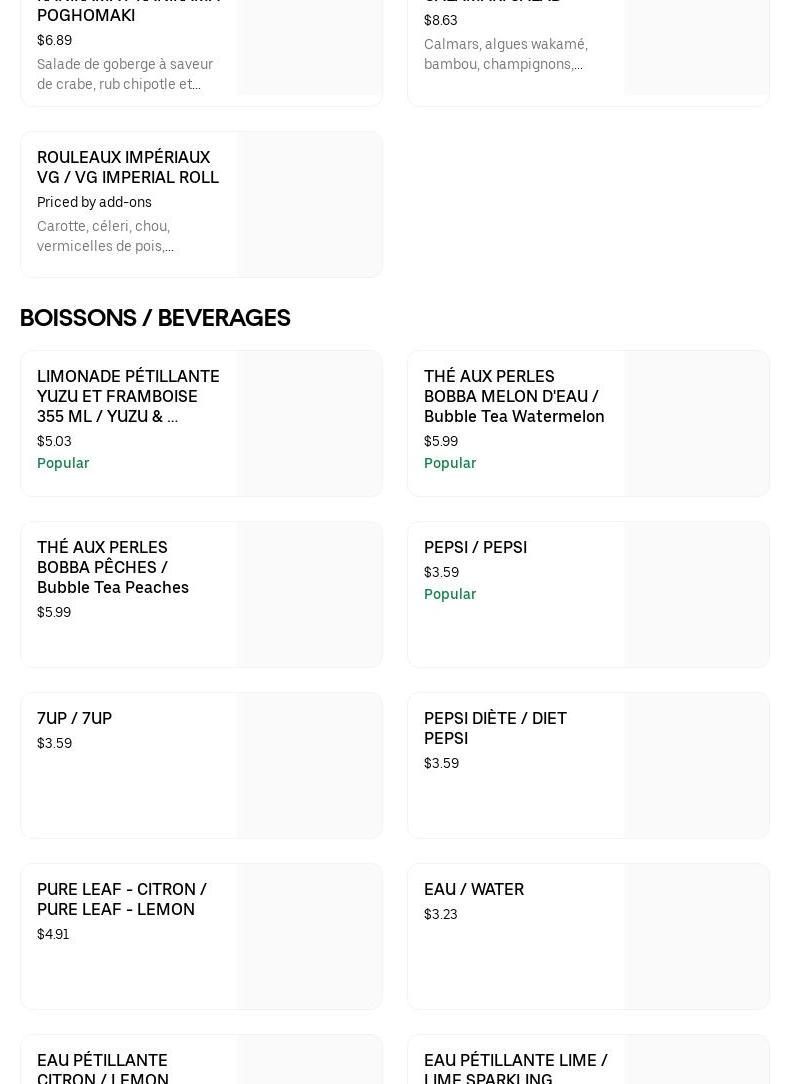The height and width of the screenshot is (1084, 804).
Task: Click the Eau / Water image thumbnail
Action: point(696,936)
